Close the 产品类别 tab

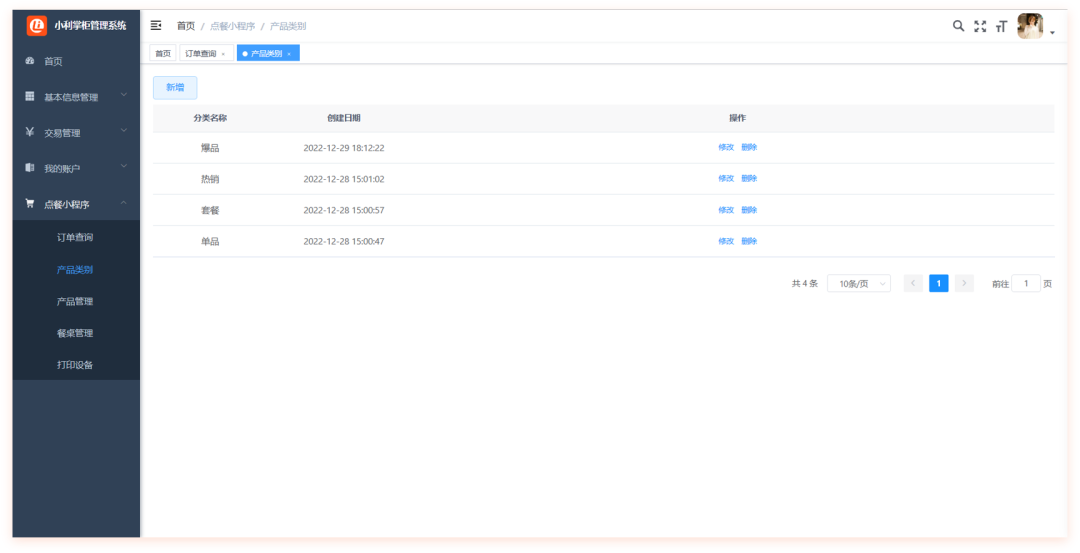coord(289,54)
